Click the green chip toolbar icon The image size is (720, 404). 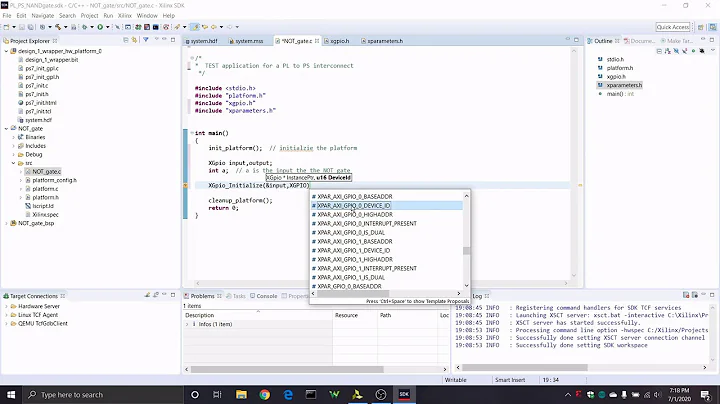point(138,27)
